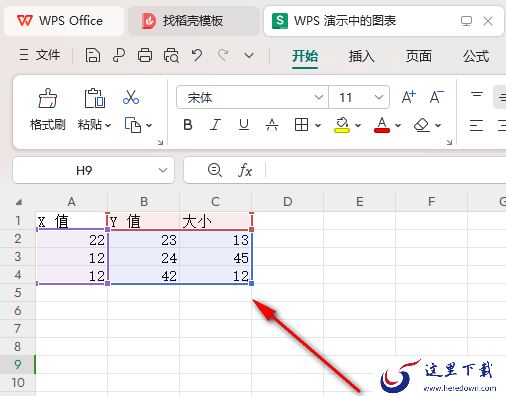The image size is (506, 396).
Task: Open Print Preview icon
Action: click(x=171, y=55)
